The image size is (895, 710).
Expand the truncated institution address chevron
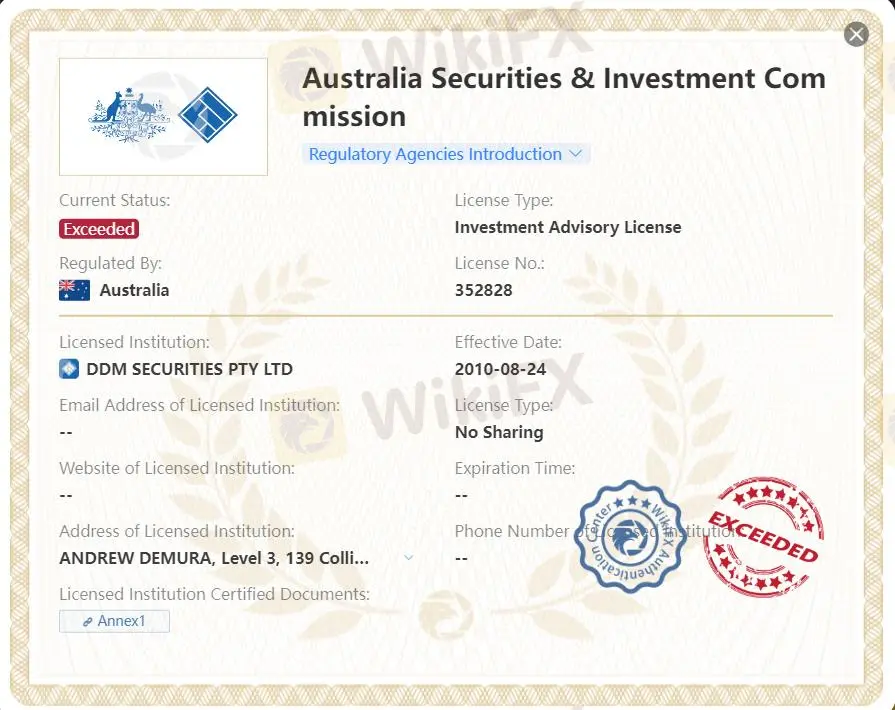408,557
